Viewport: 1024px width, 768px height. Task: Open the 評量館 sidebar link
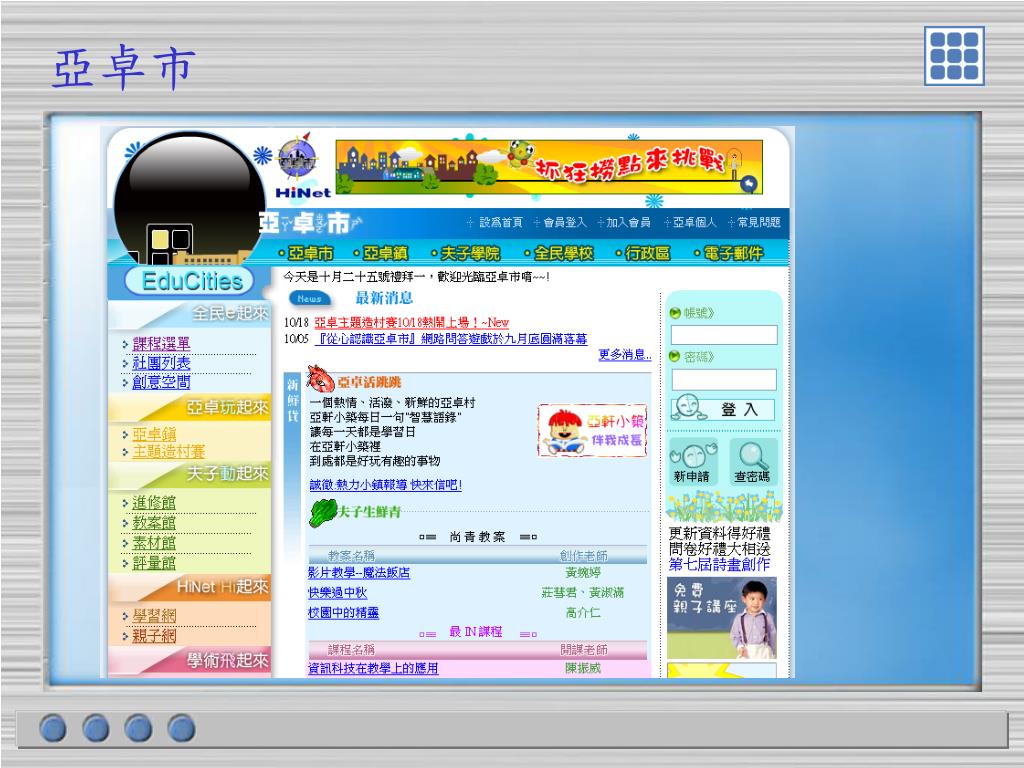point(154,563)
